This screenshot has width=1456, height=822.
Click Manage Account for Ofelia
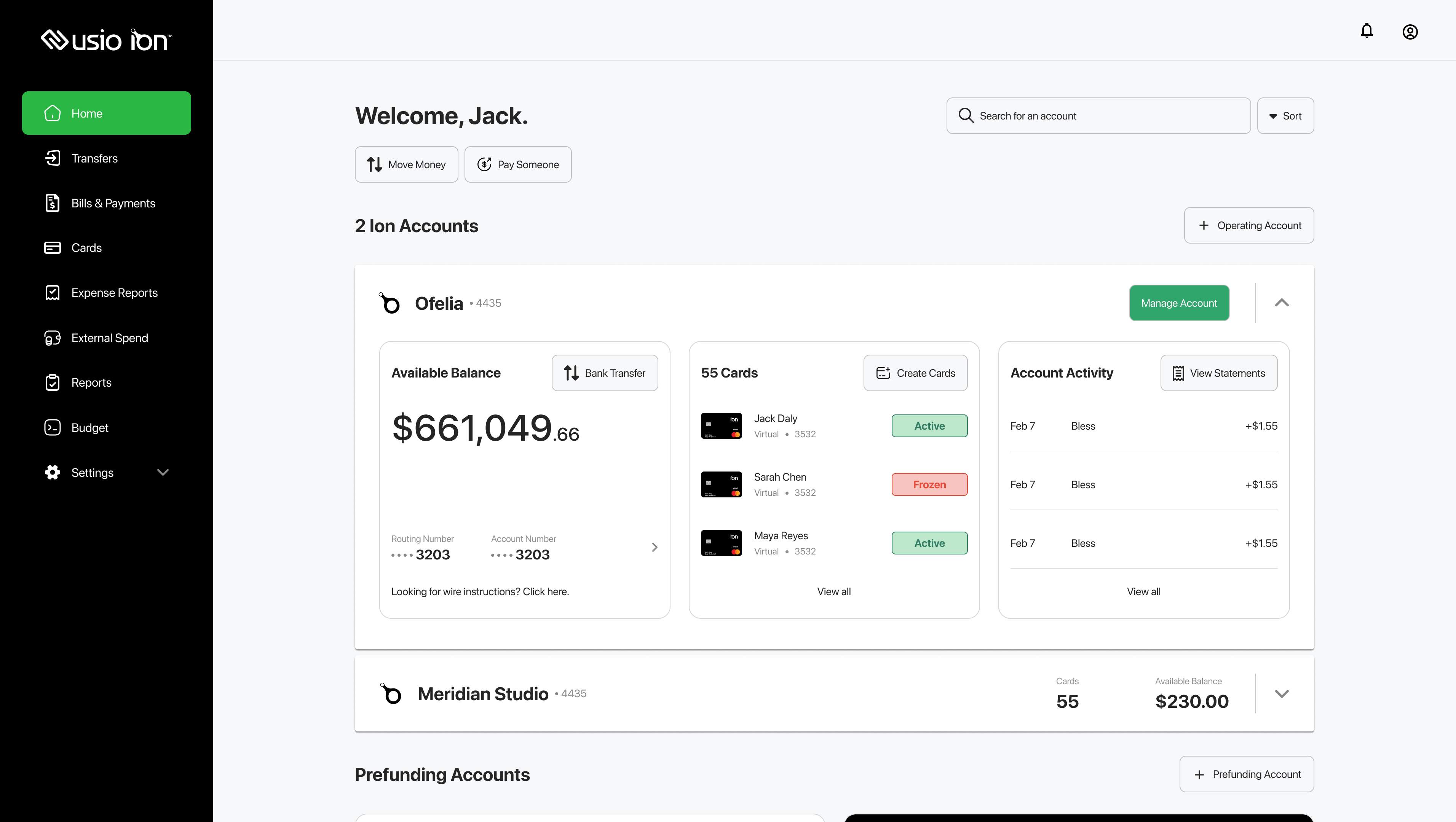coord(1179,303)
